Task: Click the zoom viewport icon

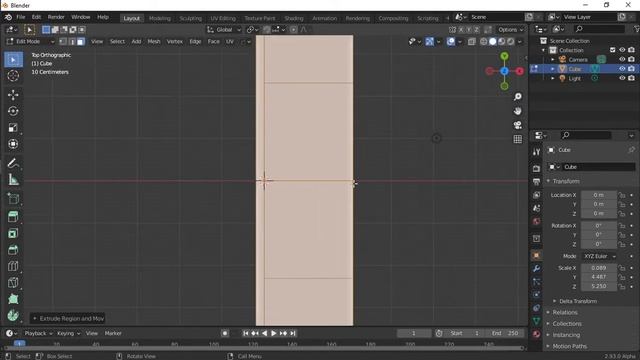Action: point(518,97)
